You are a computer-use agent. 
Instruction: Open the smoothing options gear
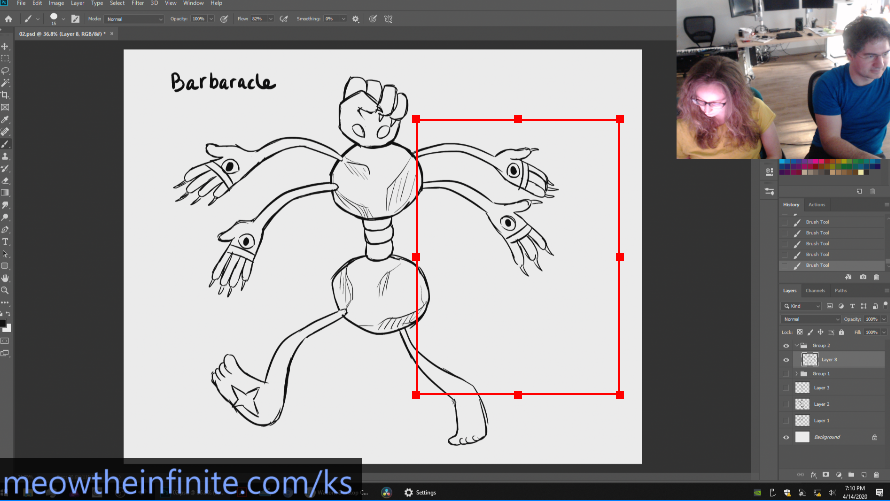356,19
